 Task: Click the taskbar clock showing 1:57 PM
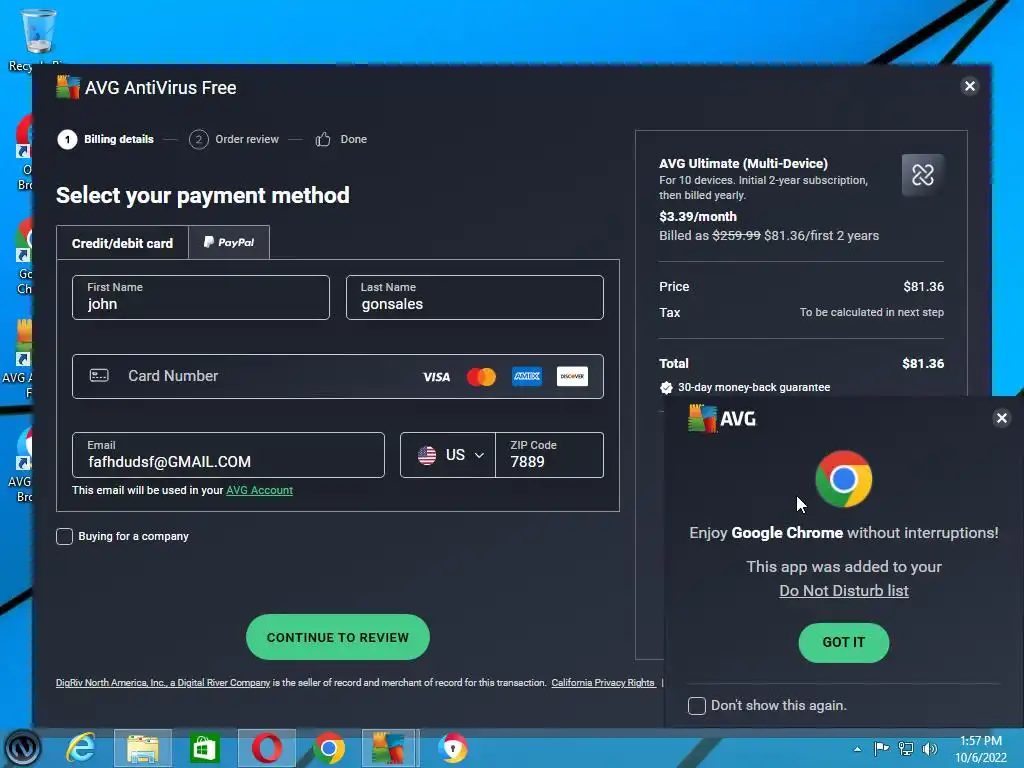point(981,749)
